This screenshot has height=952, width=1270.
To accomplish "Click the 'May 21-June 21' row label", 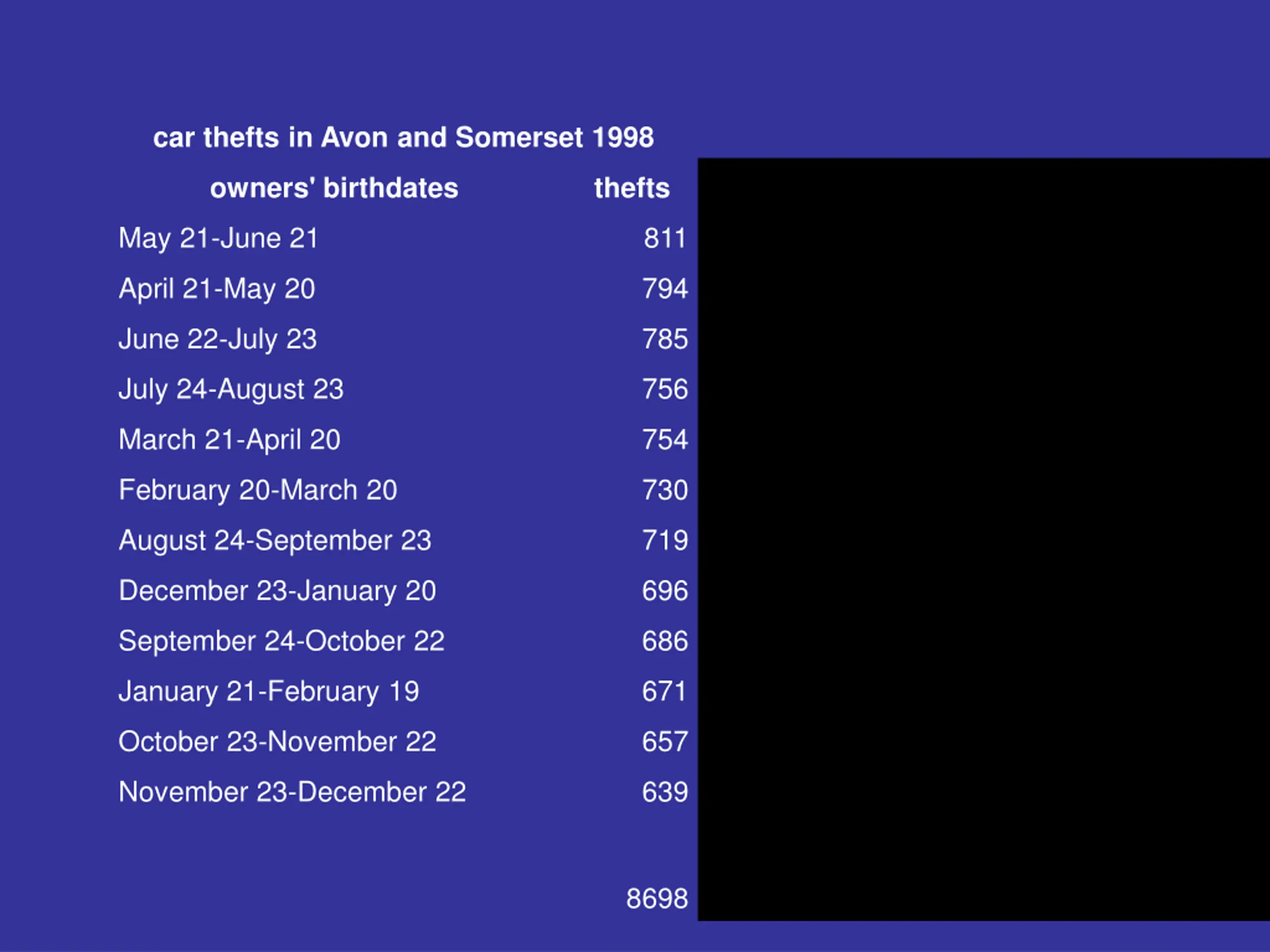I will tap(218, 238).
